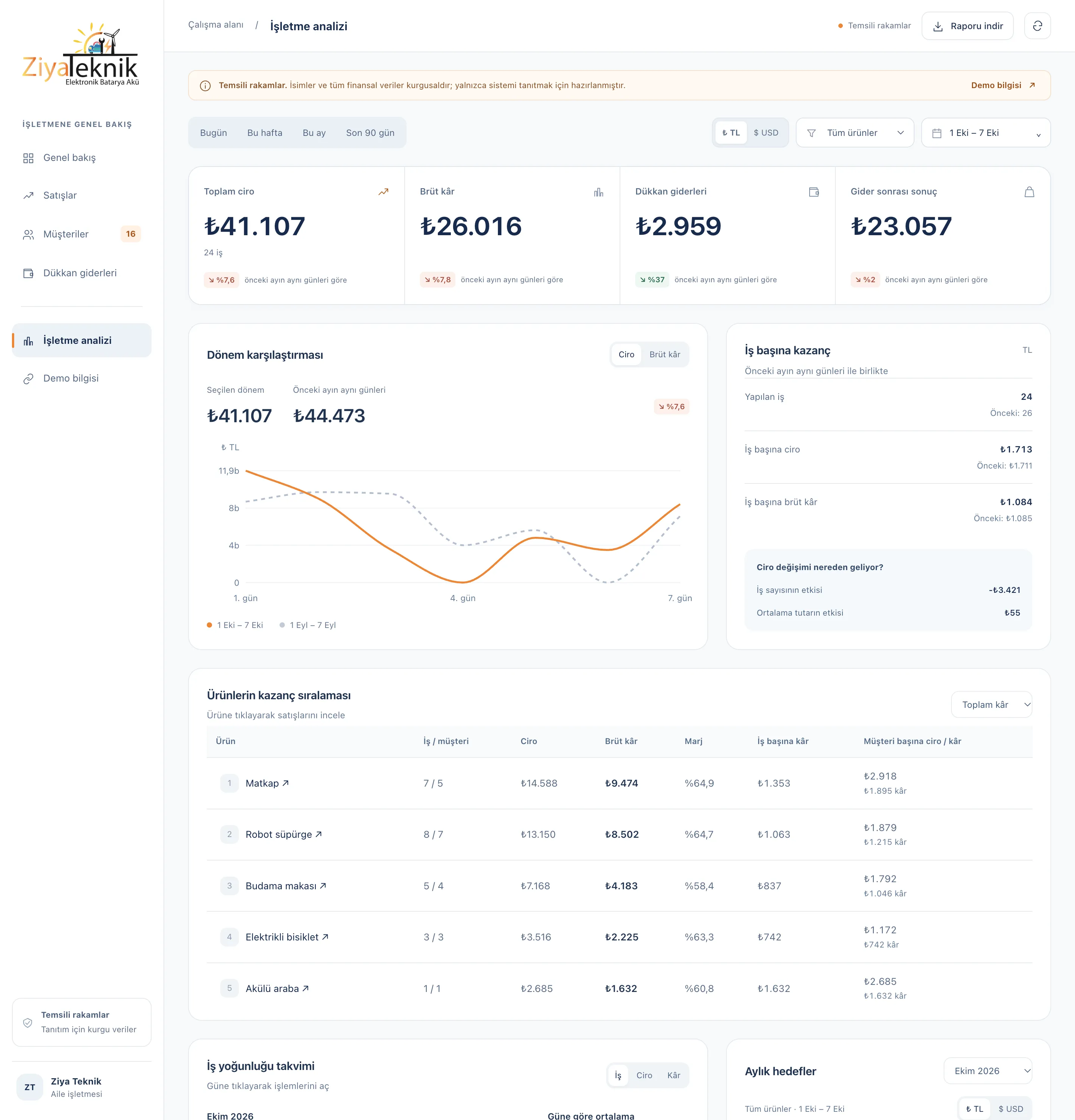The height and width of the screenshot is (1120, 1075).
Task: Switch currency to USD in top filter
Action: [766, 133]
